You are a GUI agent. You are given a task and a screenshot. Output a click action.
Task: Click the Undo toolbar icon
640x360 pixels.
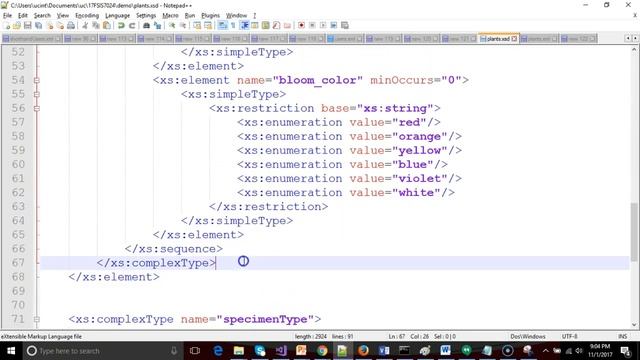(x=121, y=26)
